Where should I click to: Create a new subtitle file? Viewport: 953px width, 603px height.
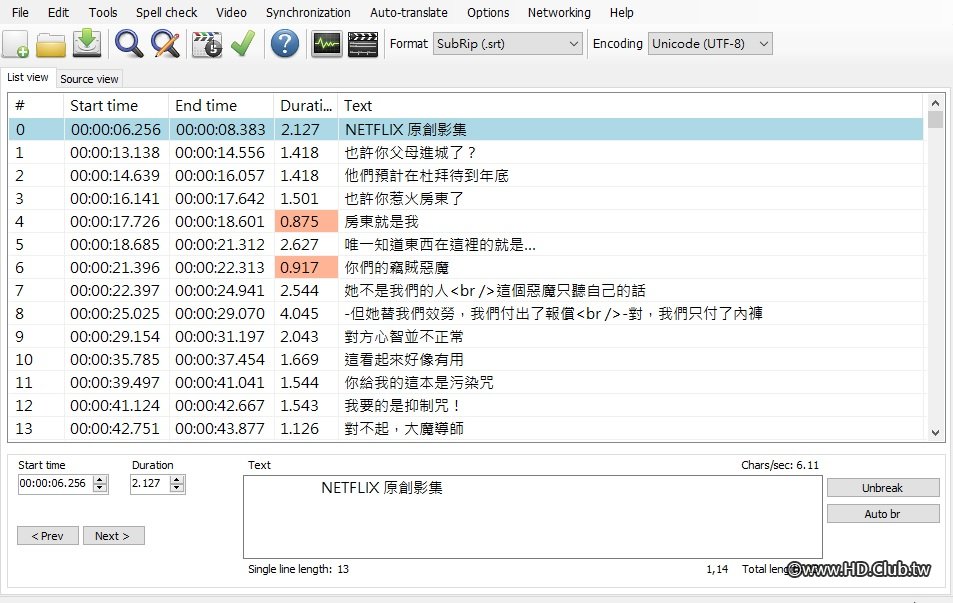point(16,44)
